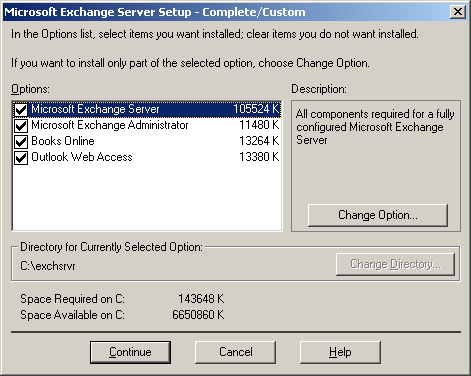Click the 6650860 K space available value
The height and width of the screenshot is (376, 471).
point(198,315)
